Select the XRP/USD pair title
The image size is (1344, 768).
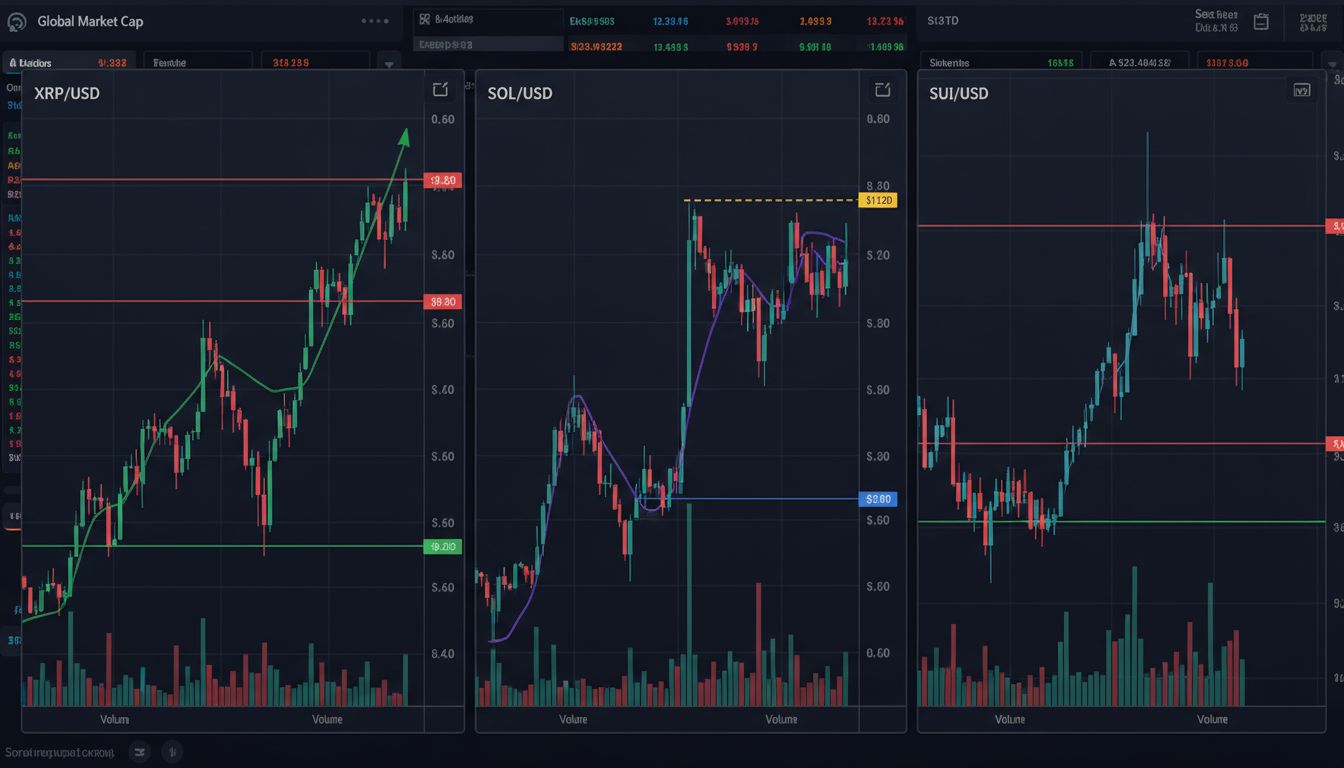pyautogui.click(x=67, y=93)
